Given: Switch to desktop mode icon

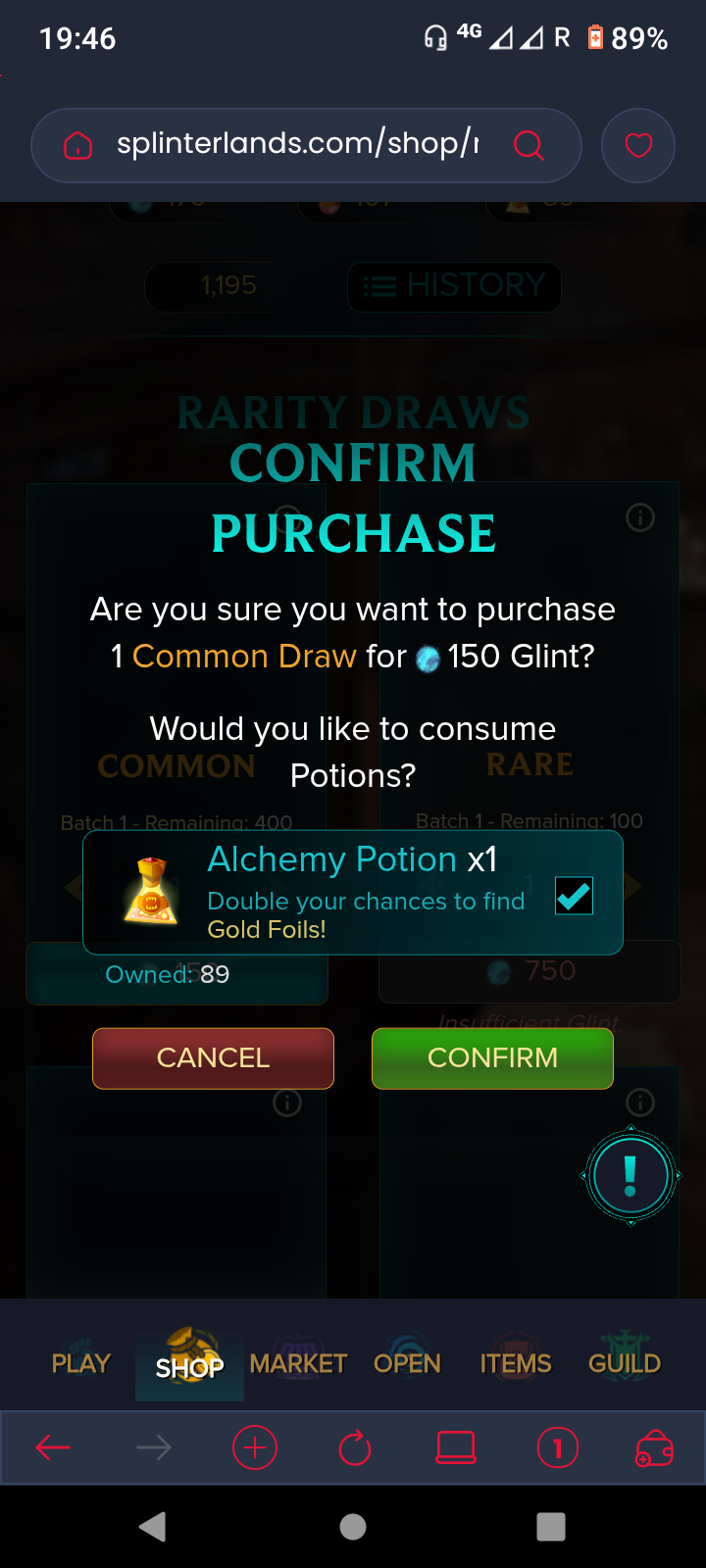Looking at the screenshot, I should pyautogui.click(x=456, y=1447).
